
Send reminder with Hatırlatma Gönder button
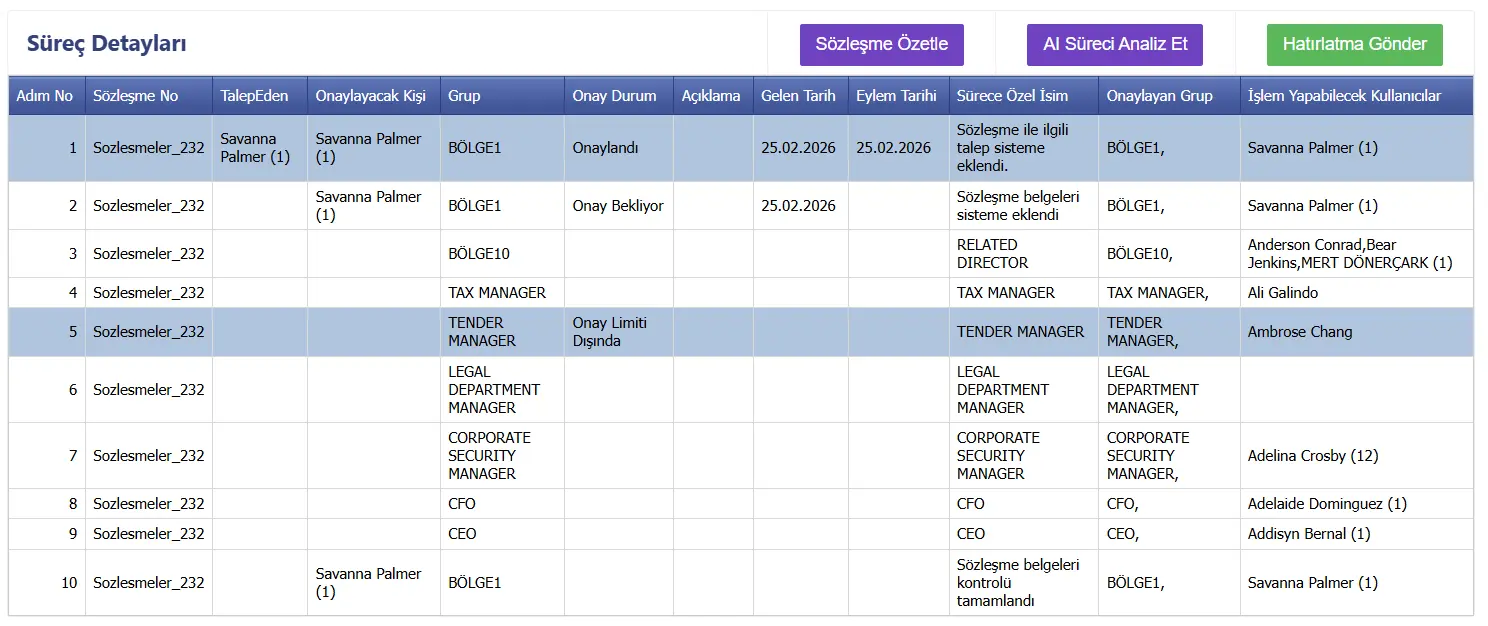coord(1354,45)
